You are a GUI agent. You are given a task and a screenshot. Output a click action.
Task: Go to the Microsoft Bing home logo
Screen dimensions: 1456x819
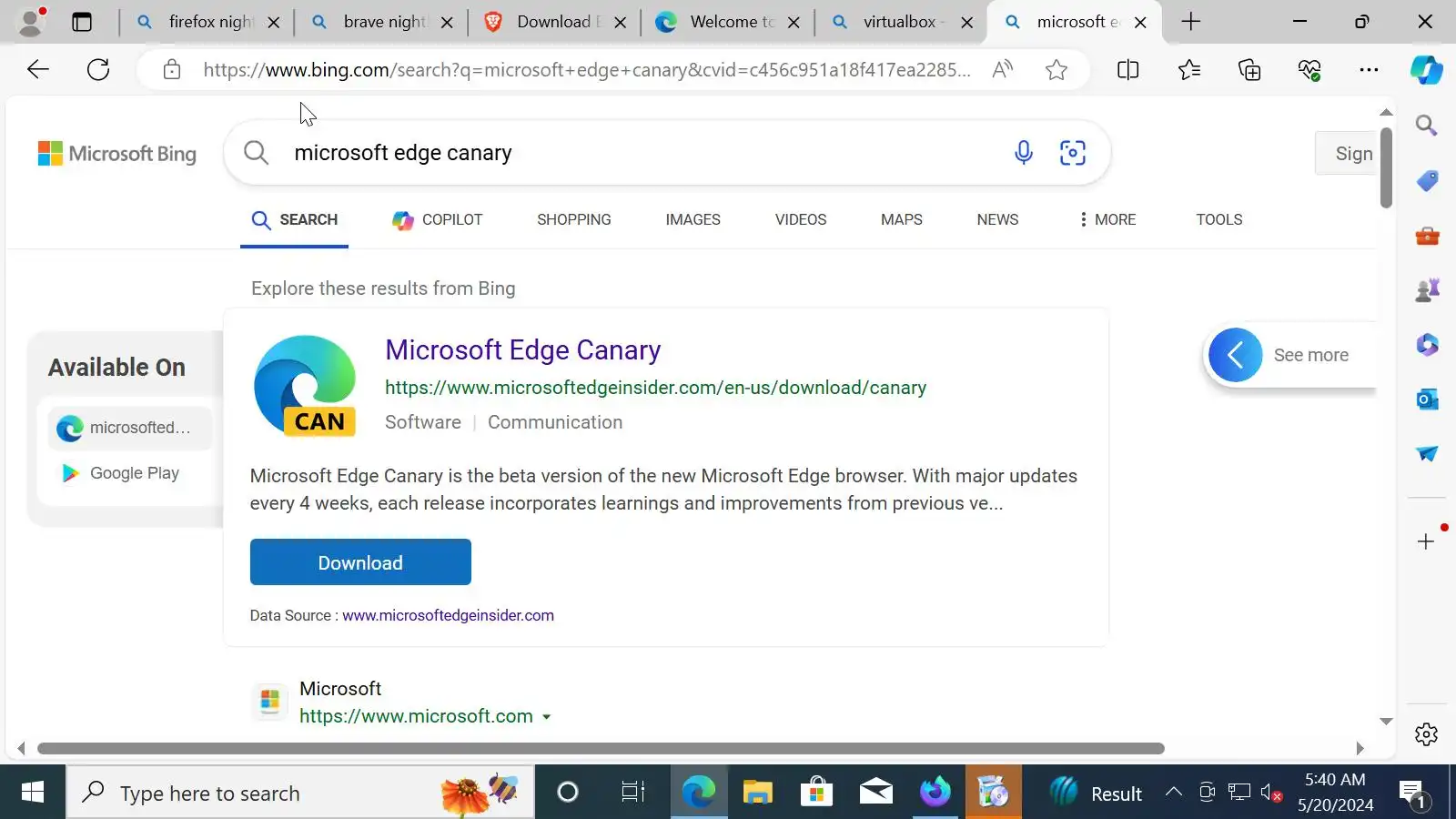[x=116, y=154]
